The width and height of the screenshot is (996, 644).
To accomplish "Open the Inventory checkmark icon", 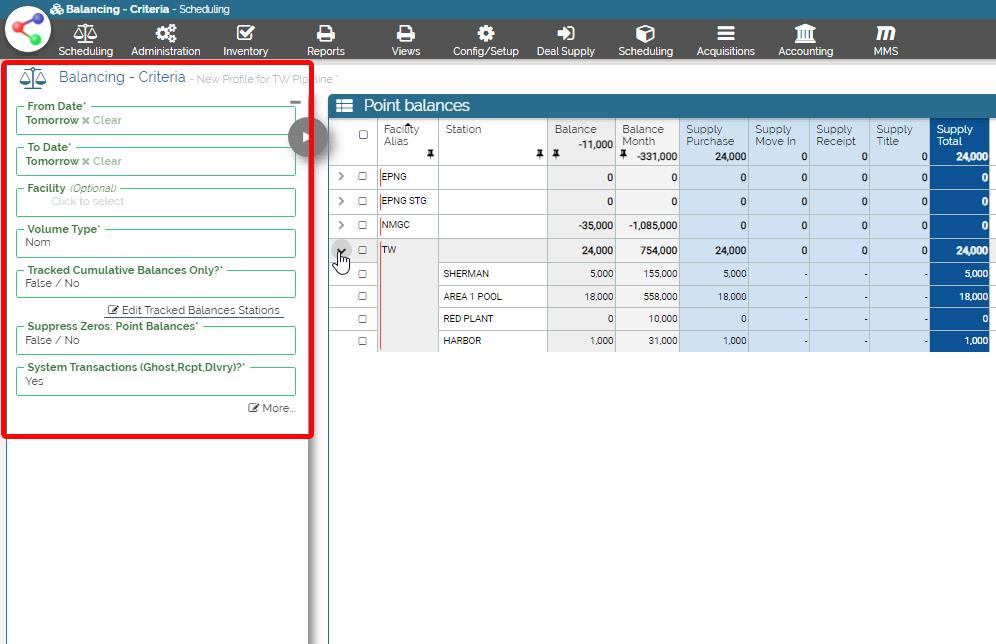I will pos(245,34).
